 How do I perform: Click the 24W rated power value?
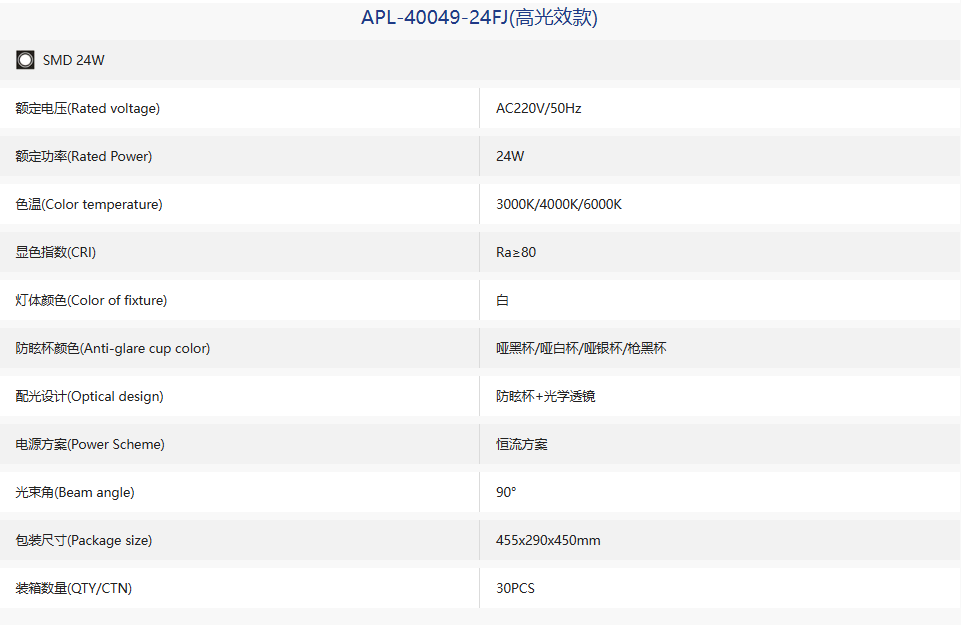(510, 156)
